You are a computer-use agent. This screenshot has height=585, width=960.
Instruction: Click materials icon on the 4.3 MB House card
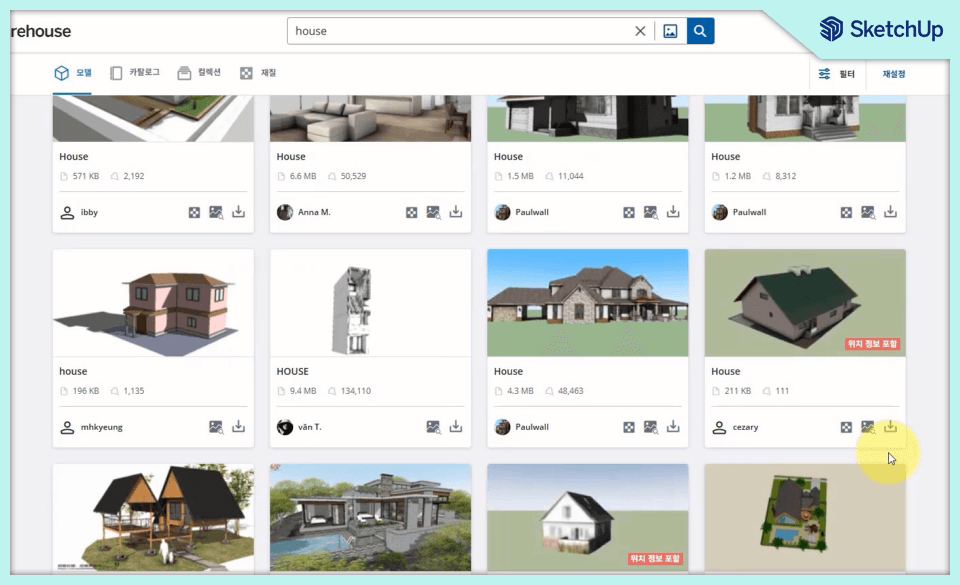pos(629,427)
